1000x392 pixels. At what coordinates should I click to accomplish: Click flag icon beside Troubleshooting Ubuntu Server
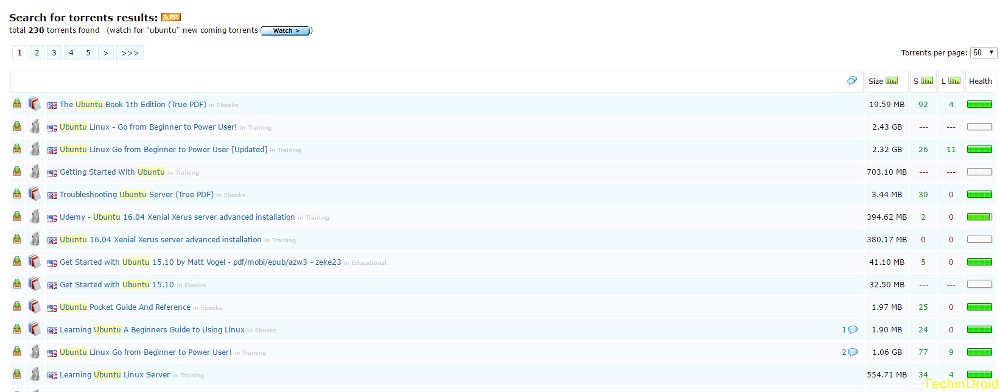[52, 195]
